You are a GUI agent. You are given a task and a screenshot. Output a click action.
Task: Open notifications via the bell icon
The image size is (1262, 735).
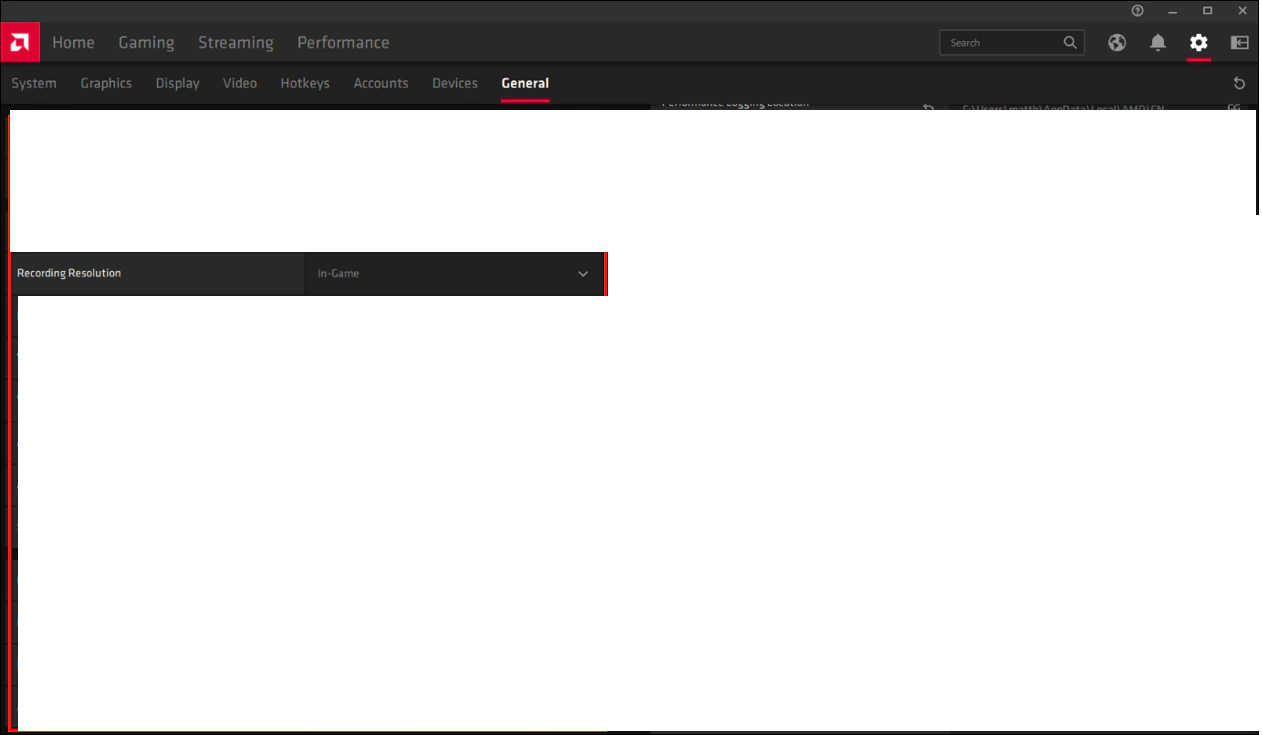click(1157, 42)
